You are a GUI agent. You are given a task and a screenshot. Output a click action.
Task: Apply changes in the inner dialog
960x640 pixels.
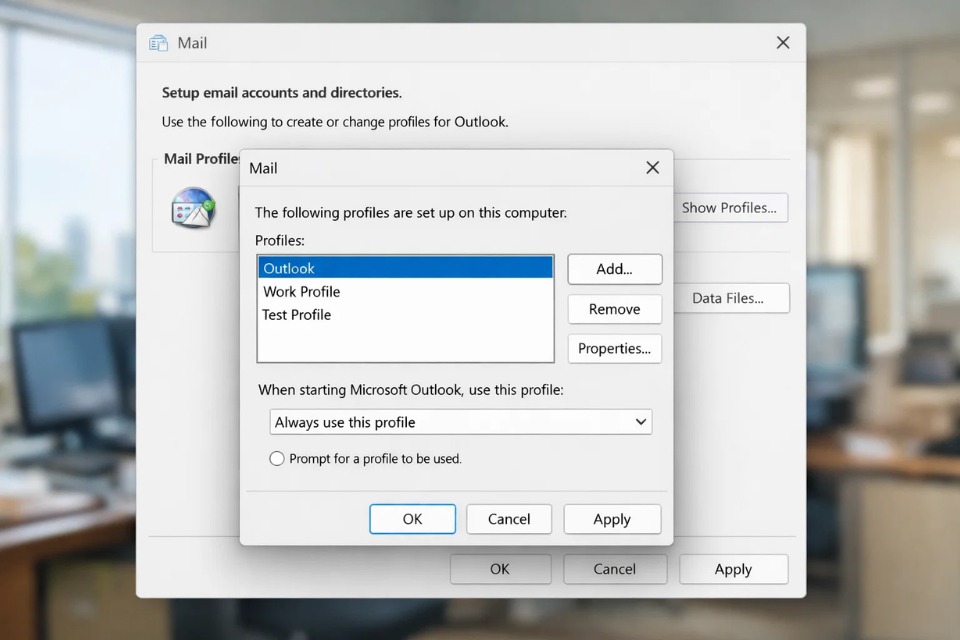612,519
